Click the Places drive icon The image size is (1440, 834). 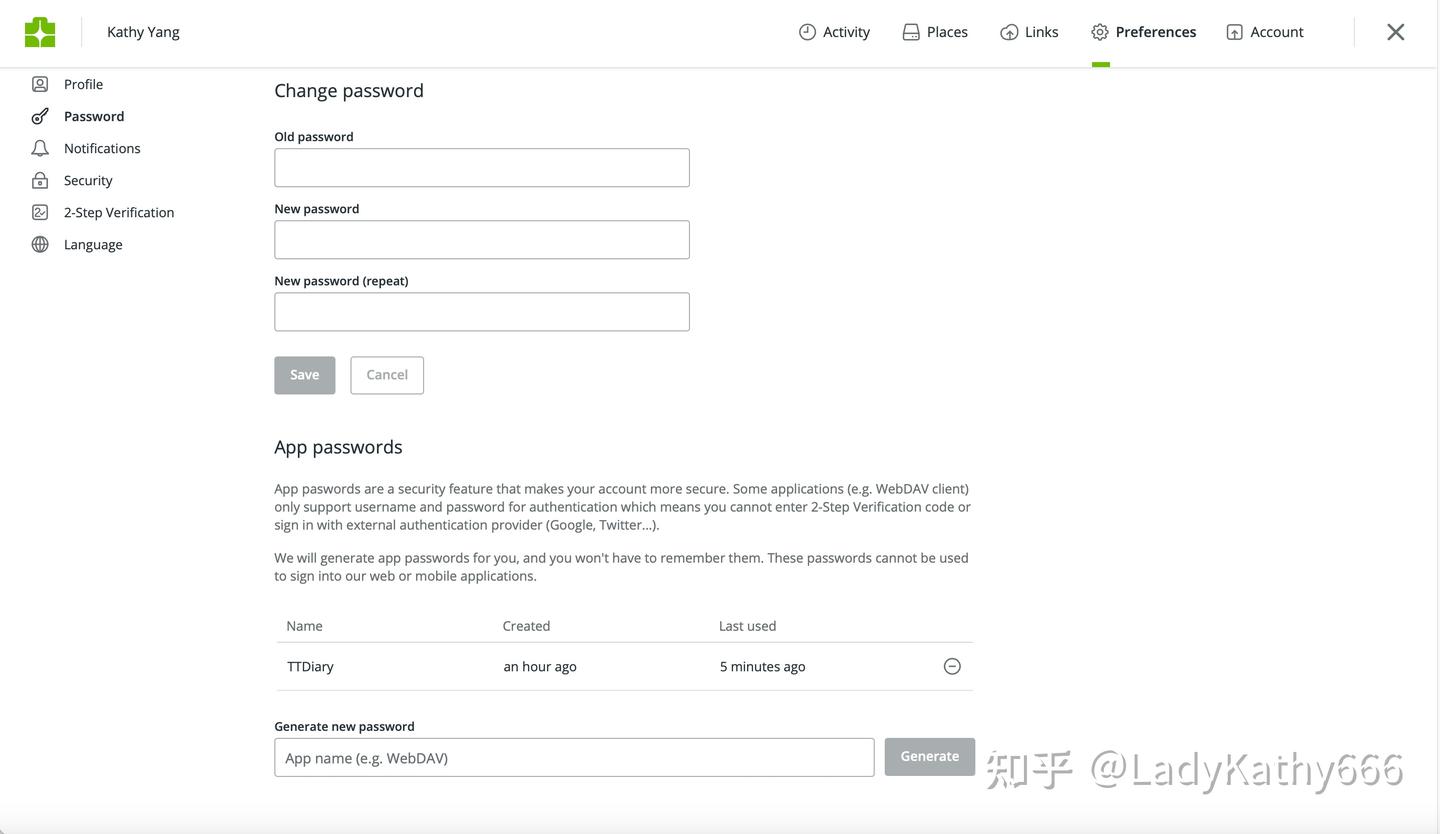tap(911, 32)
